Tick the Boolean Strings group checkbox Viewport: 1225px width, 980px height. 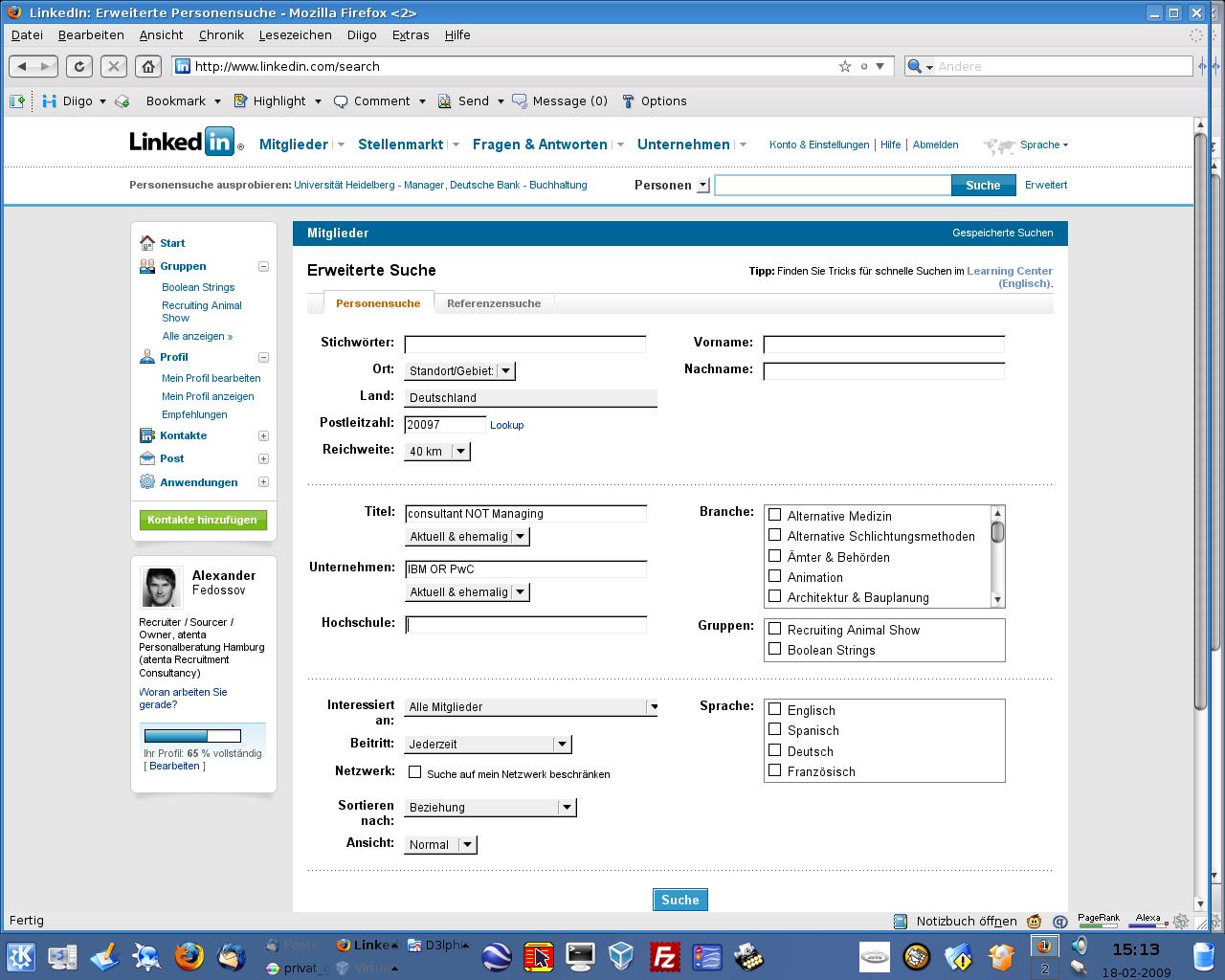(x=775, y=649)
